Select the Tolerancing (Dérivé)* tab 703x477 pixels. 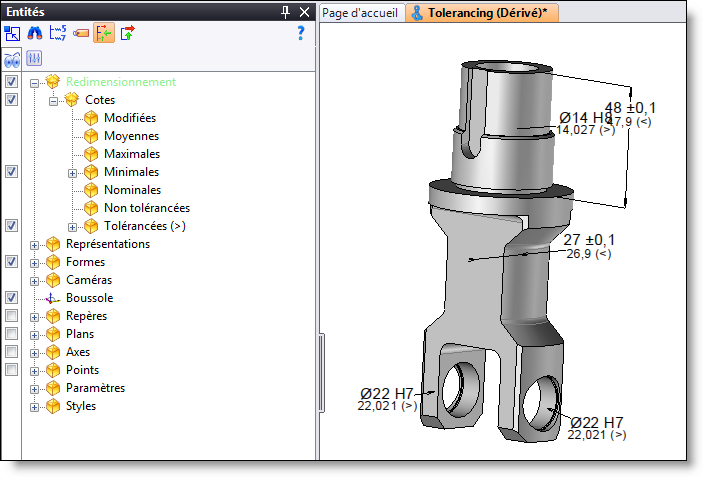[484, 13]
